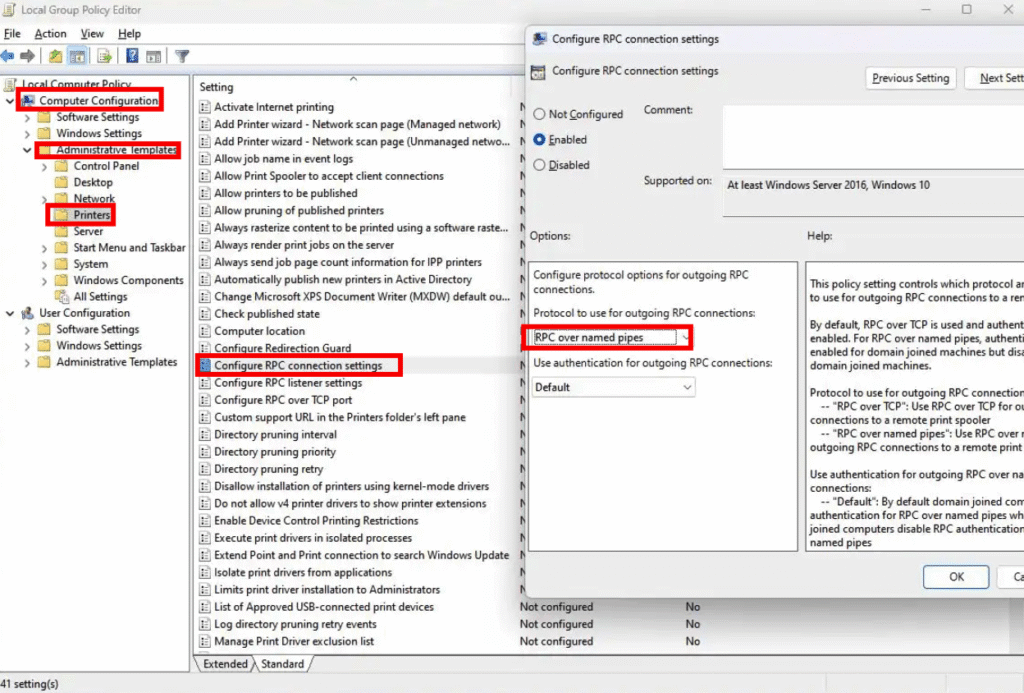Click the Export List toolbar icon
The height and width of the screenshot is (693, 1024).
[103, 56]
